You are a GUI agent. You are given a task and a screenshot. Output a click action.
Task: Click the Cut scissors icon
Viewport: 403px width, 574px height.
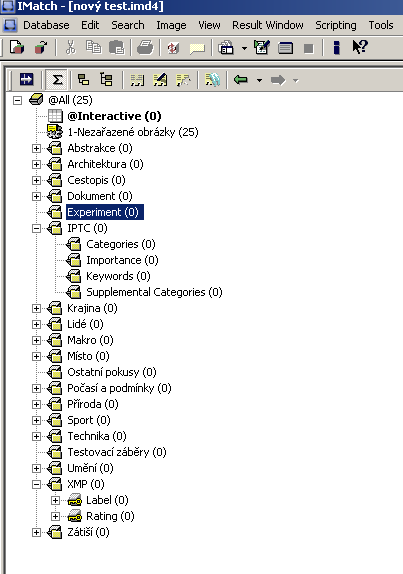(x=70, y=48)
